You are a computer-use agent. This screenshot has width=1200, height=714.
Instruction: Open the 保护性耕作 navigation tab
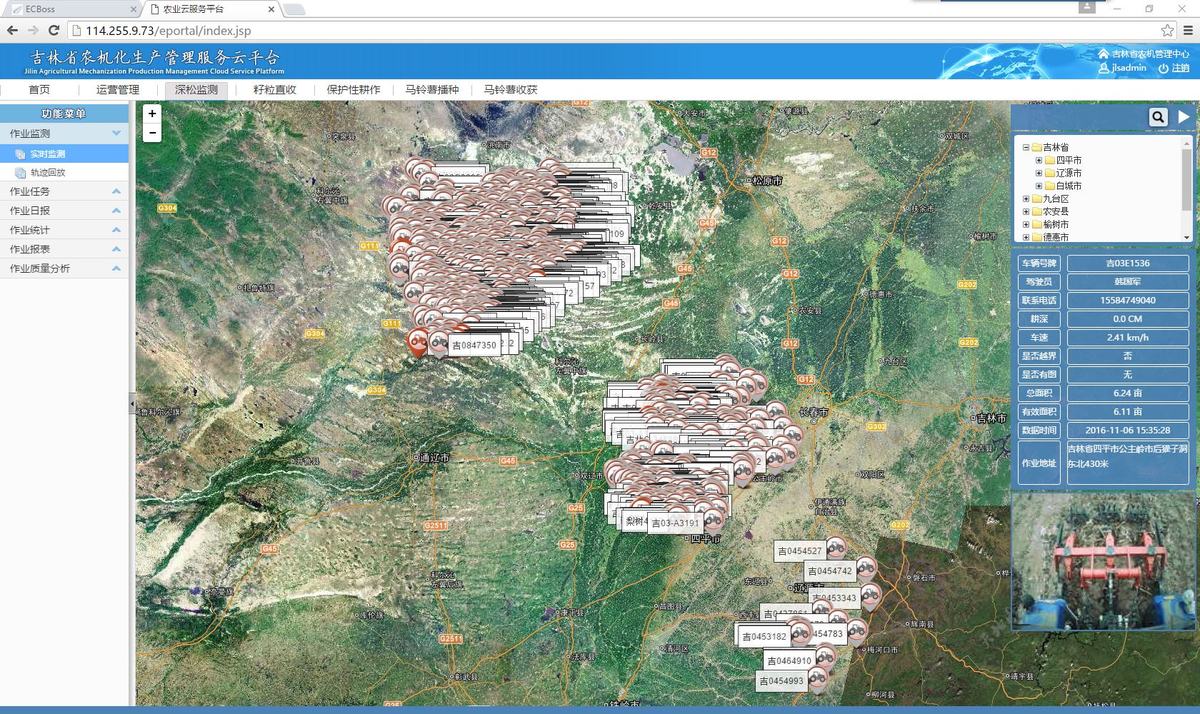click(354, 90)
